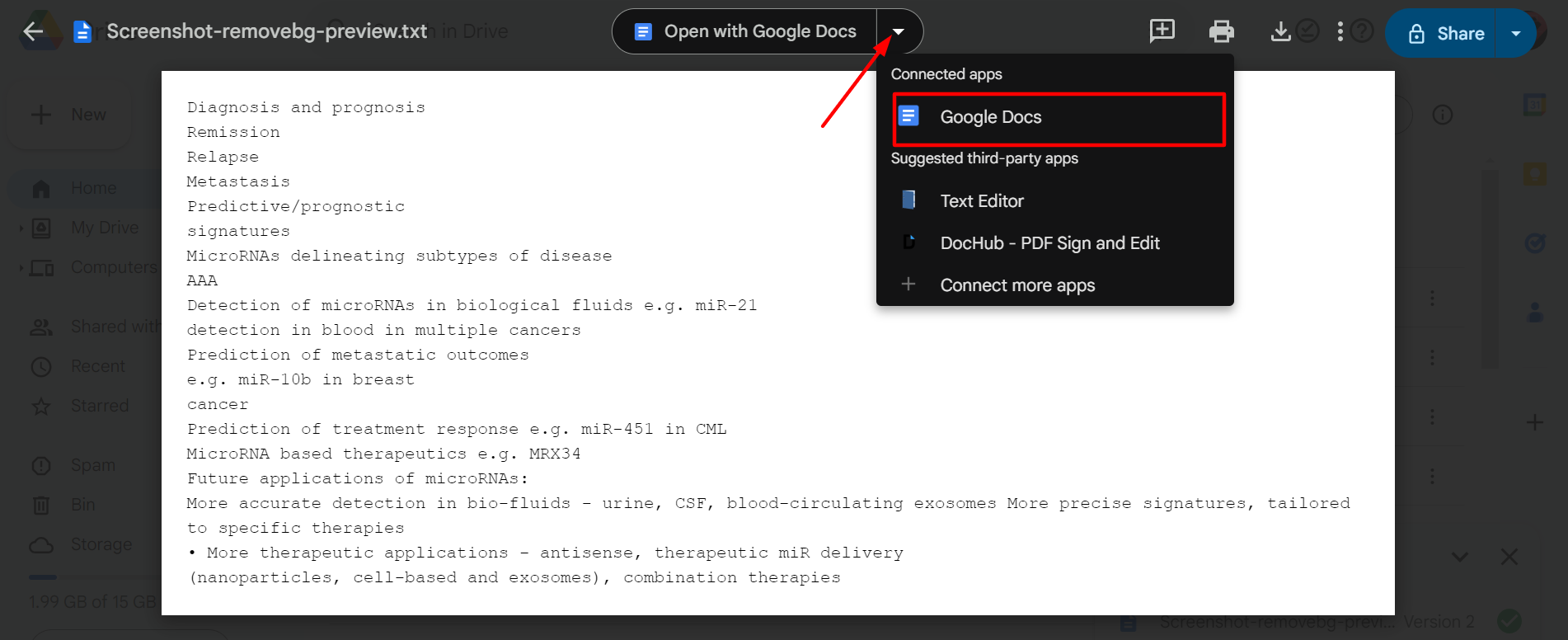The width and height of the screenshot is (1568, 640).
Task: Close the upload panel with X
Action: [1509, 558]
